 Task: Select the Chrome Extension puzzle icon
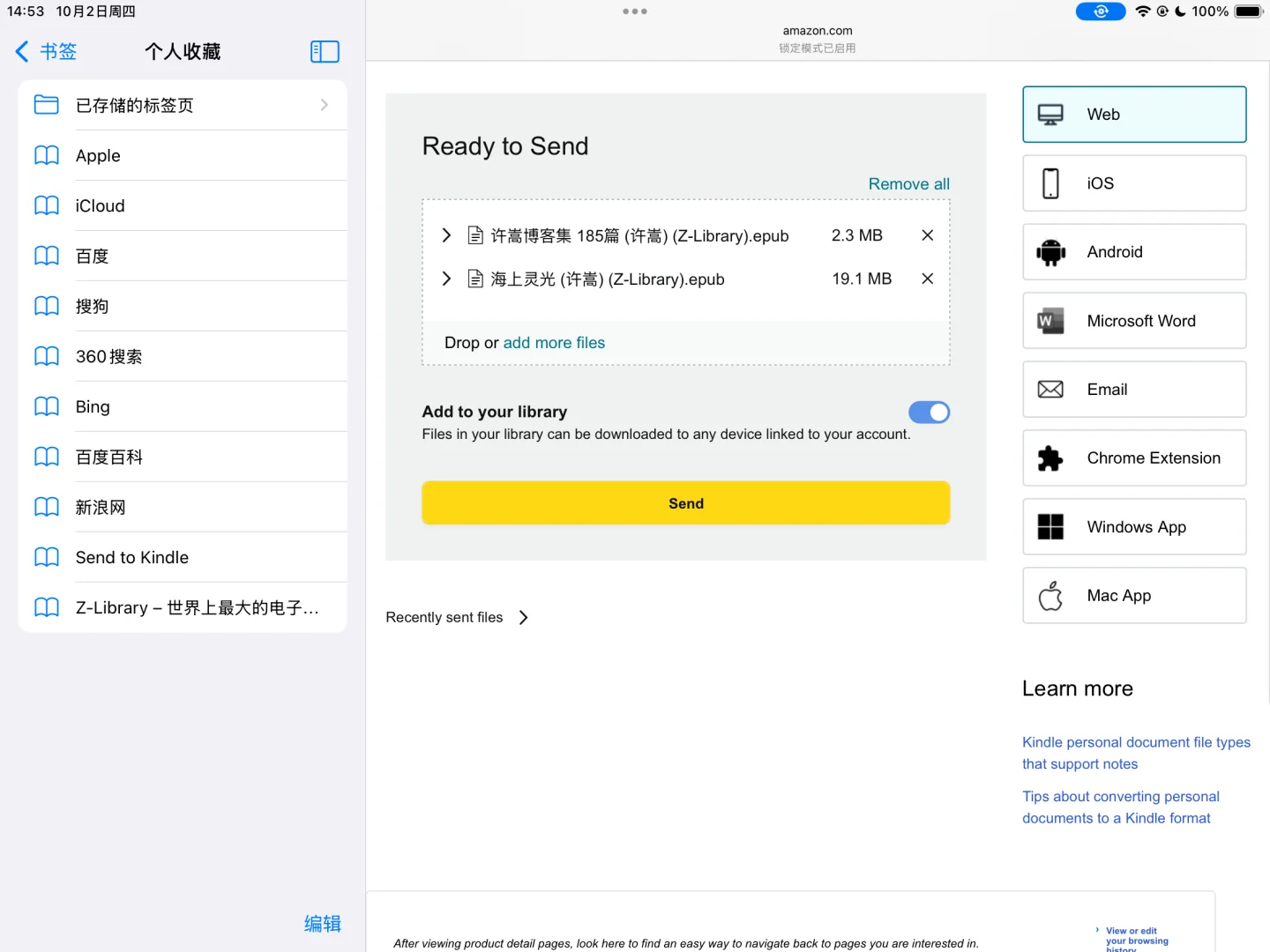tap(1050, 458)
